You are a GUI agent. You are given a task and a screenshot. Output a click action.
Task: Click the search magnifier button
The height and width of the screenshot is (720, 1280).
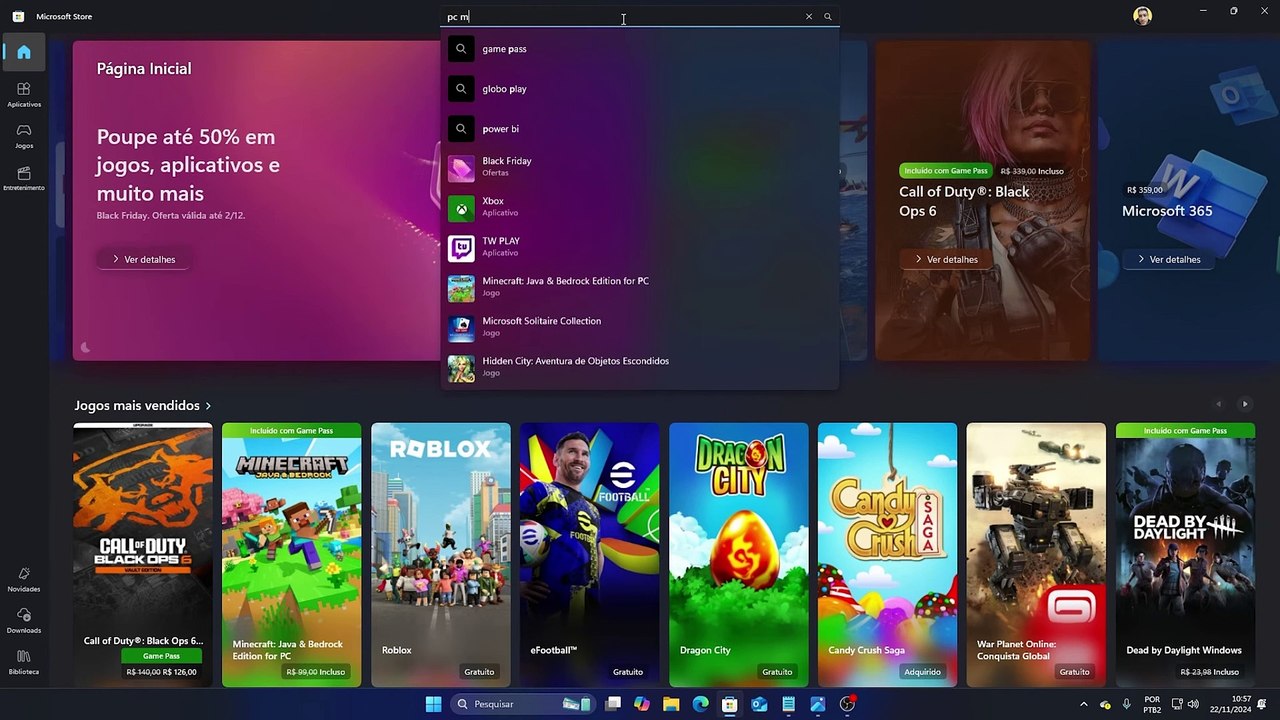(828, 17)
